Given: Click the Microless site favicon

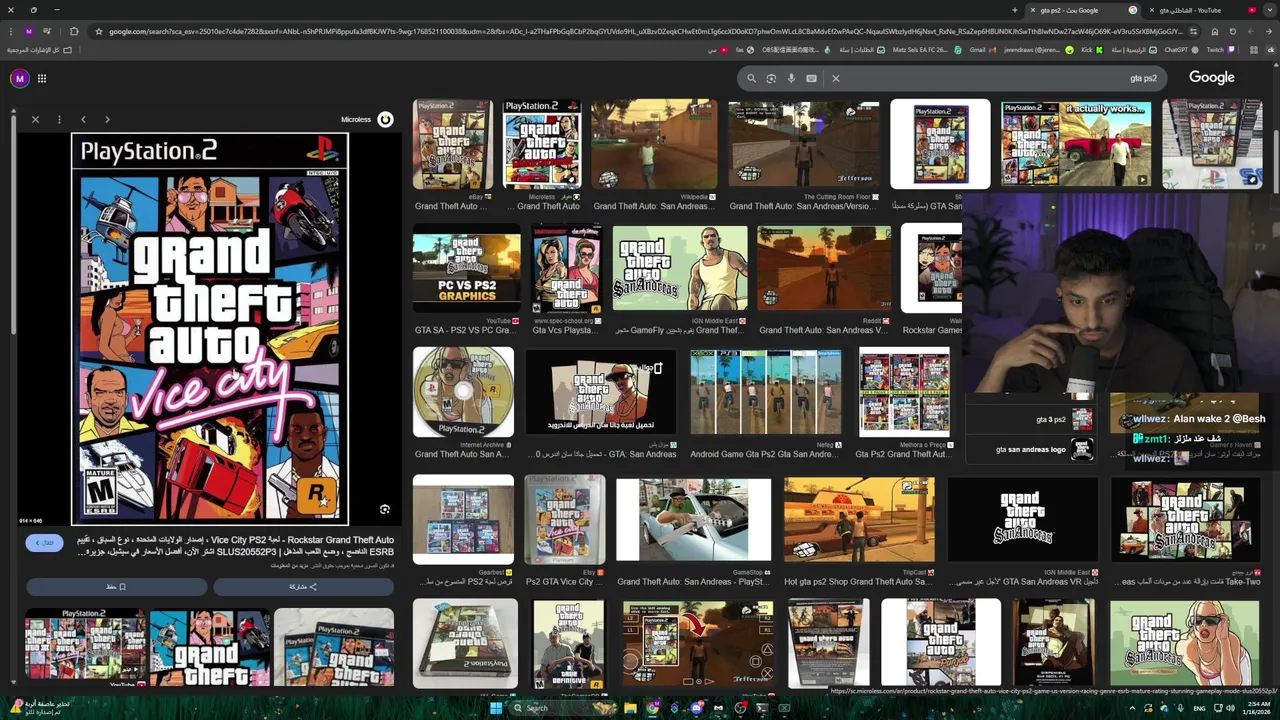Looking at the screenshot, I should coord(385,119).
